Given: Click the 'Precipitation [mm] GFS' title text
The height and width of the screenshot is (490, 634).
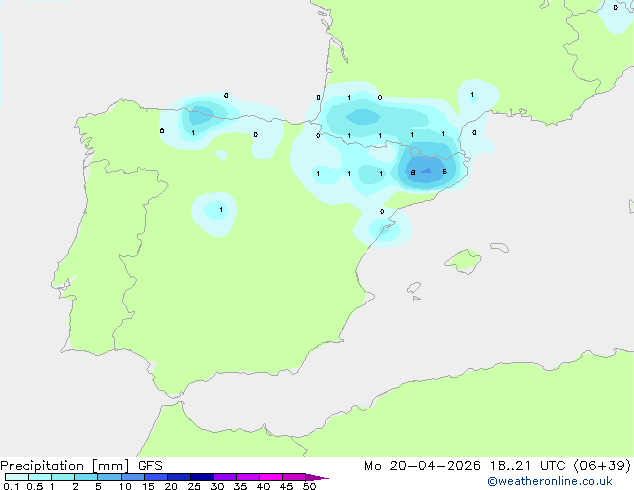Looking at the screenshot, I should coord(81,466).
